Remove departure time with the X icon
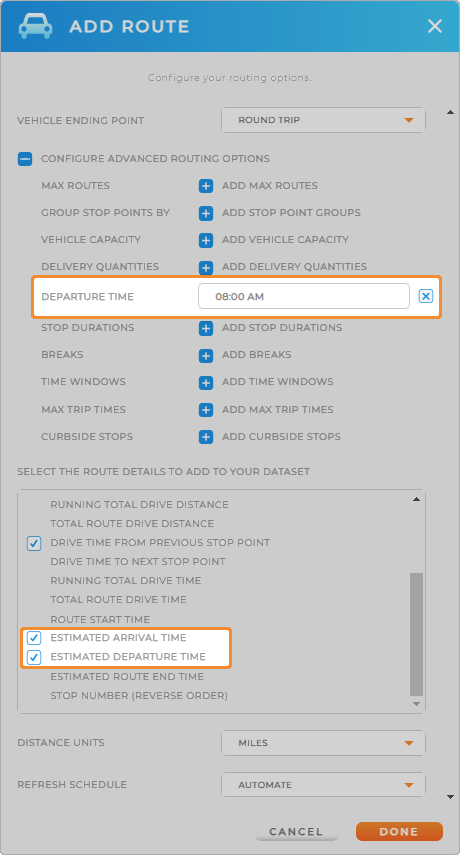 click(426, 296)
